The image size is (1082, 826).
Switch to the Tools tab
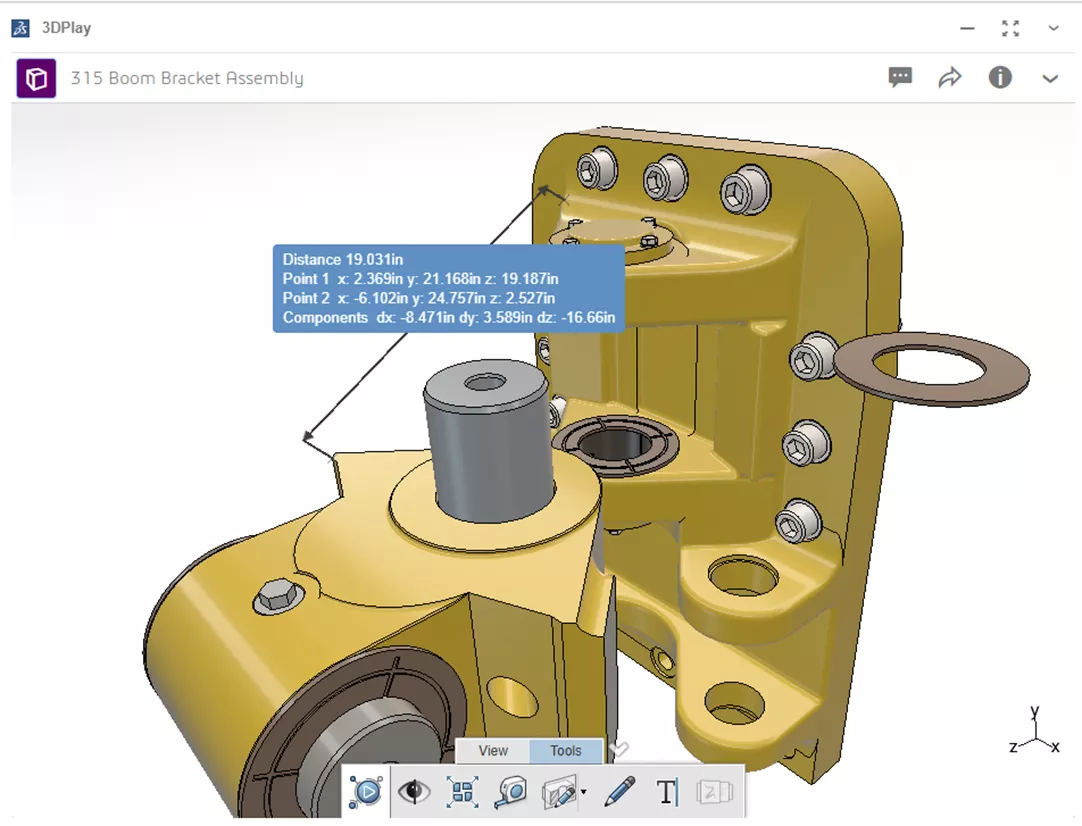pyautogui.click(x=565, y=751)
